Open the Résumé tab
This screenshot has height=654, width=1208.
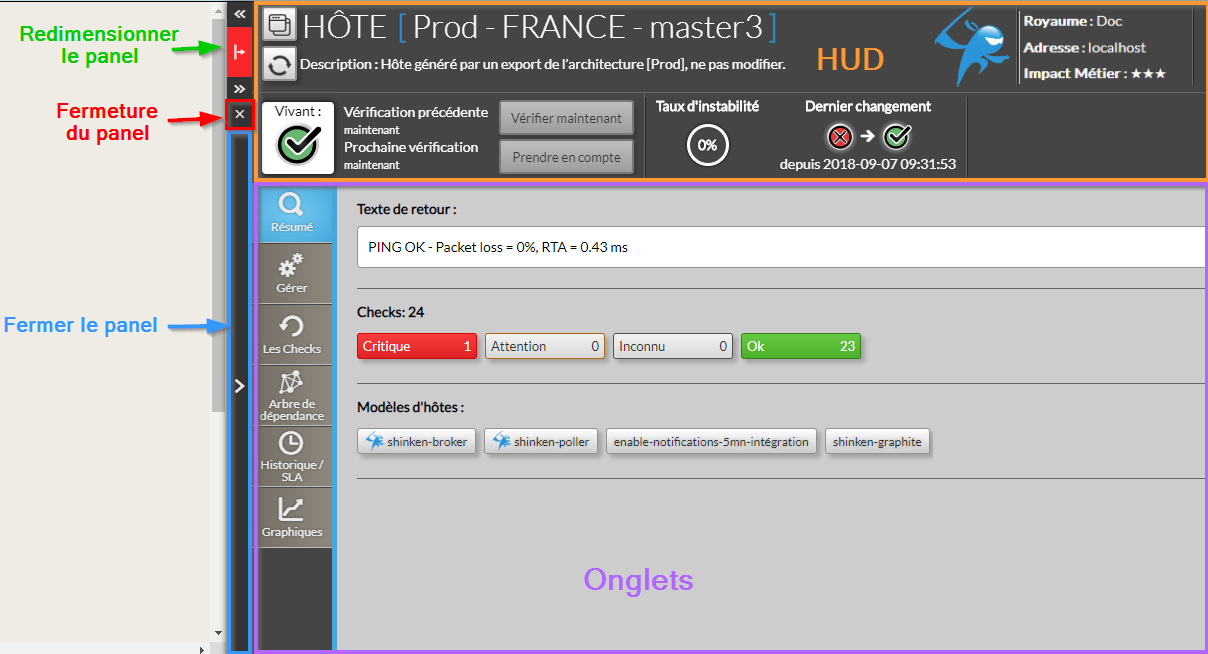pos(292,214)
